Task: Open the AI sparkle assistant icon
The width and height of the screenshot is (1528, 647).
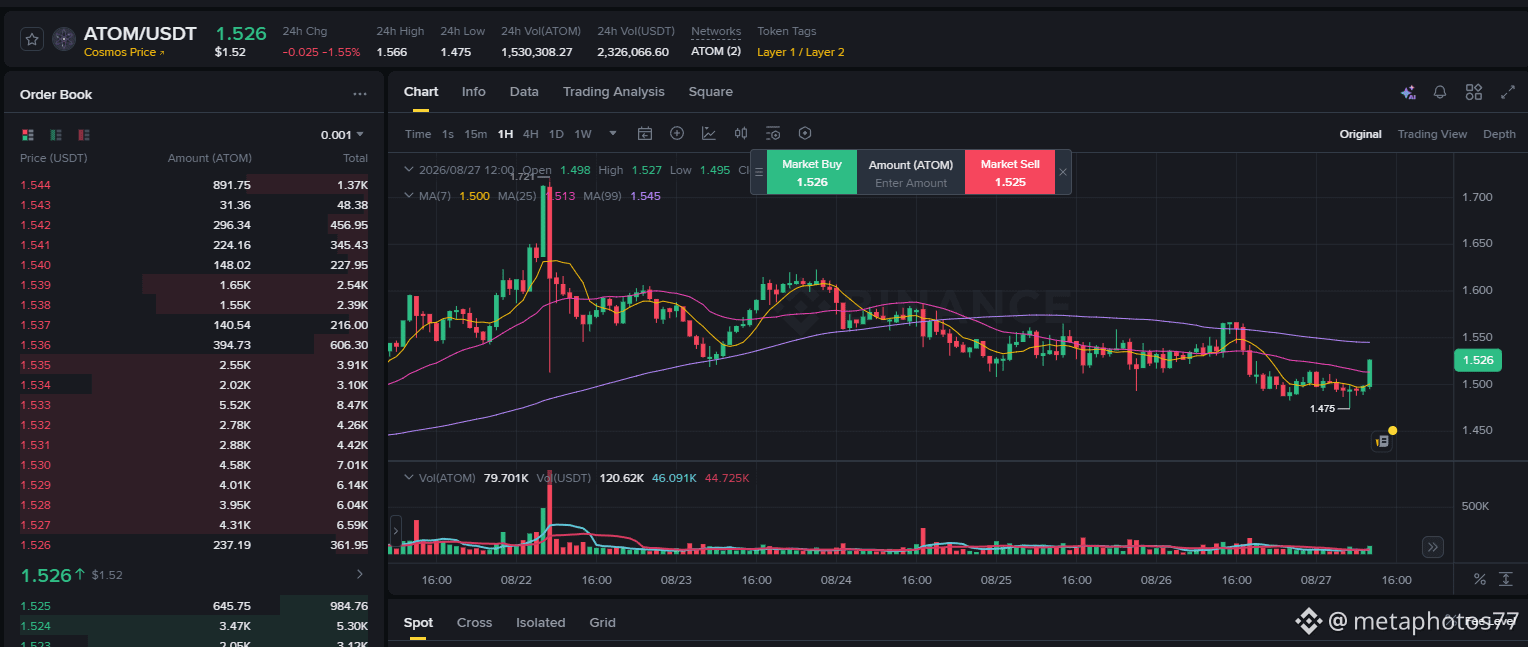Action: pos(1408,92)
